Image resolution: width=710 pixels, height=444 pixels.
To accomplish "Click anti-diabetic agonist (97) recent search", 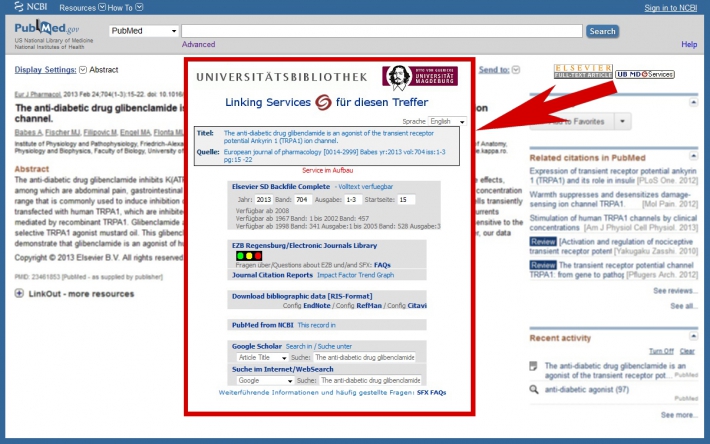I will click(x=586, y=389).
